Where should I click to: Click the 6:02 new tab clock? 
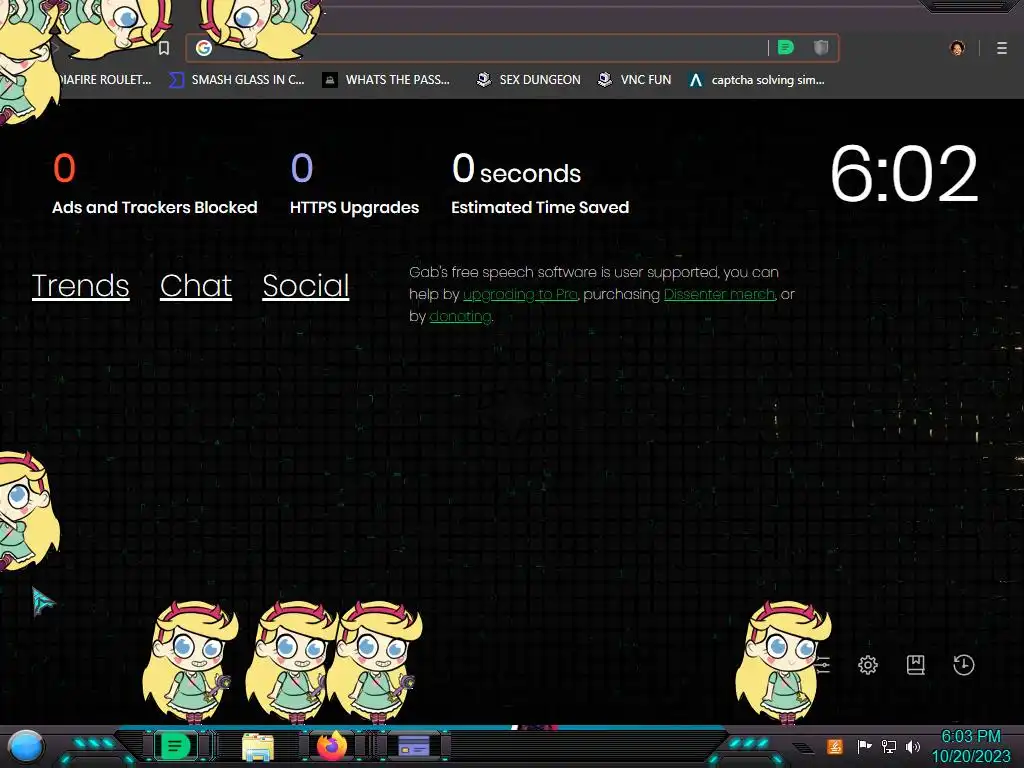904,174
